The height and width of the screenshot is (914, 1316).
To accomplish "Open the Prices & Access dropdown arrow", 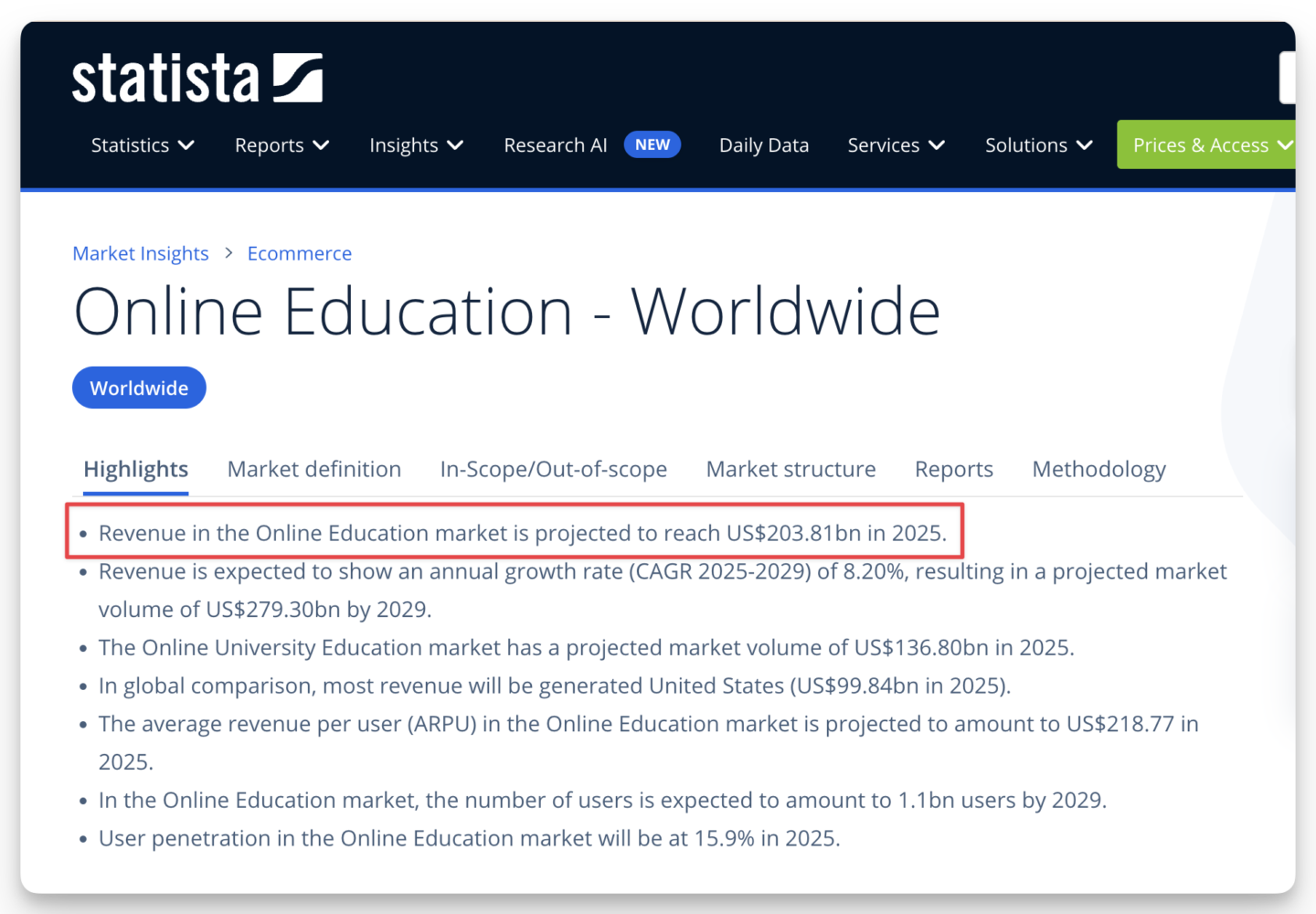I will click(1285, 145).
